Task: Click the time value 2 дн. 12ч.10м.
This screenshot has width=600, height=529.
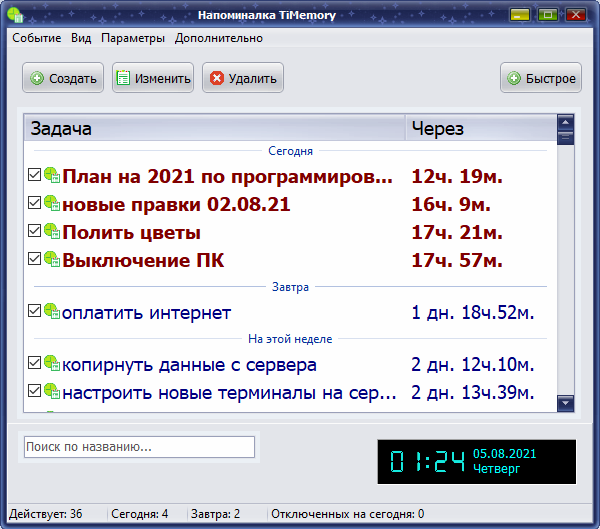Action: 473,364
